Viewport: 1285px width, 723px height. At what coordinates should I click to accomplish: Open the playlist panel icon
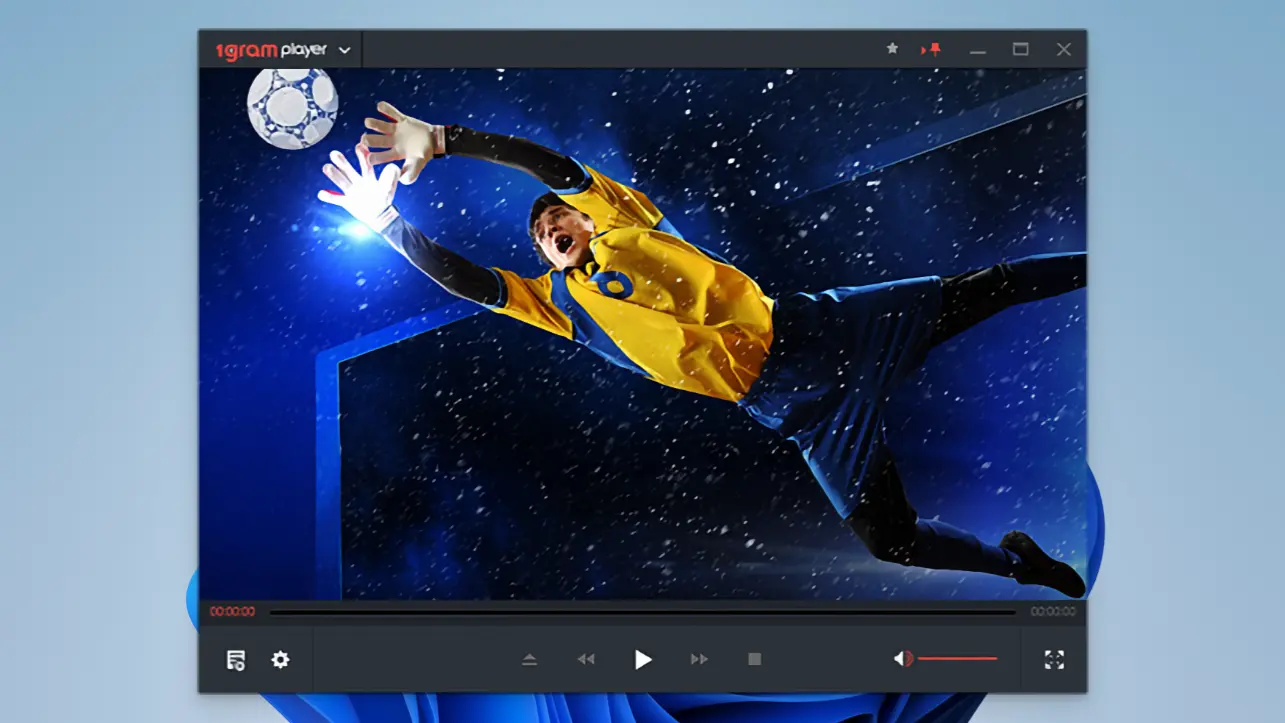pyautogui.click(x=236, y=660)
